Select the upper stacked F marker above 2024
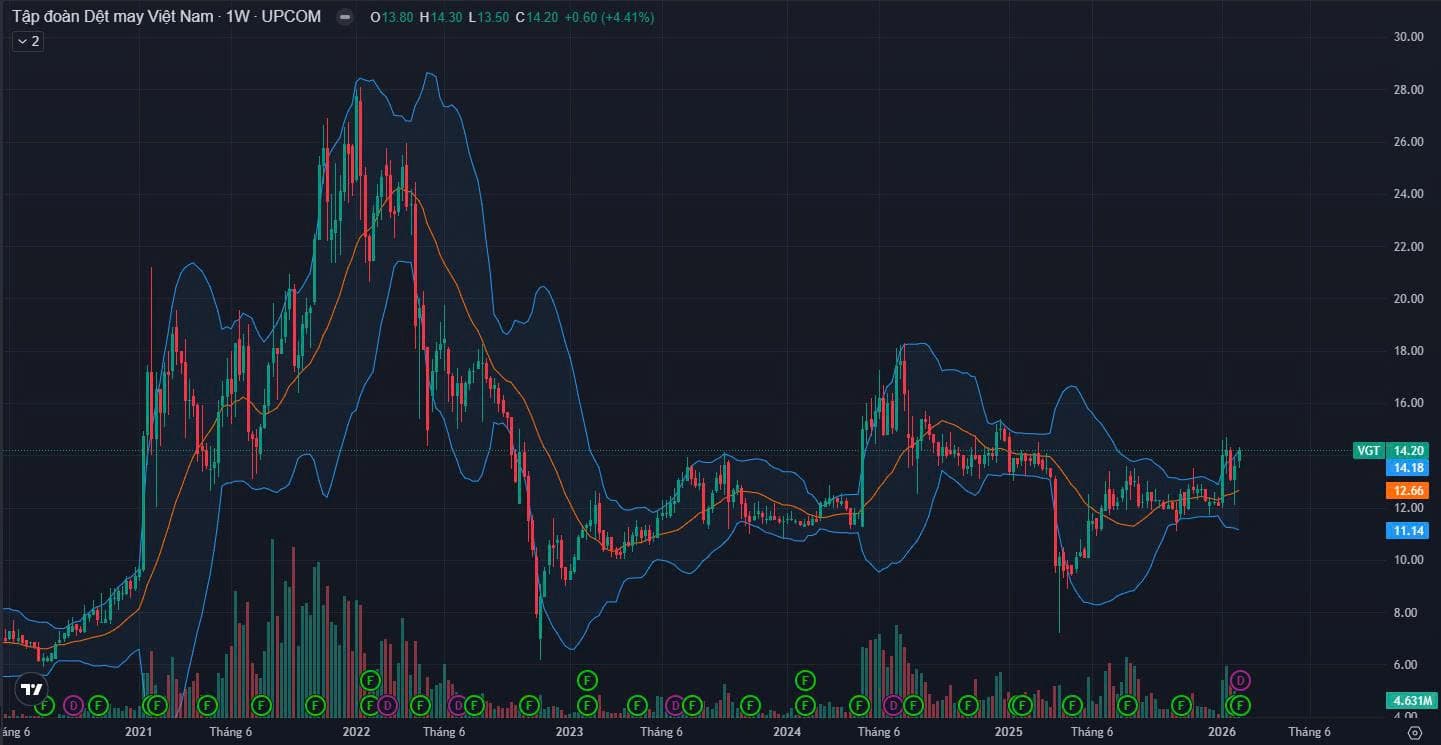The height and width of the screenshot is (745, 1441). (x=805, y=681)
